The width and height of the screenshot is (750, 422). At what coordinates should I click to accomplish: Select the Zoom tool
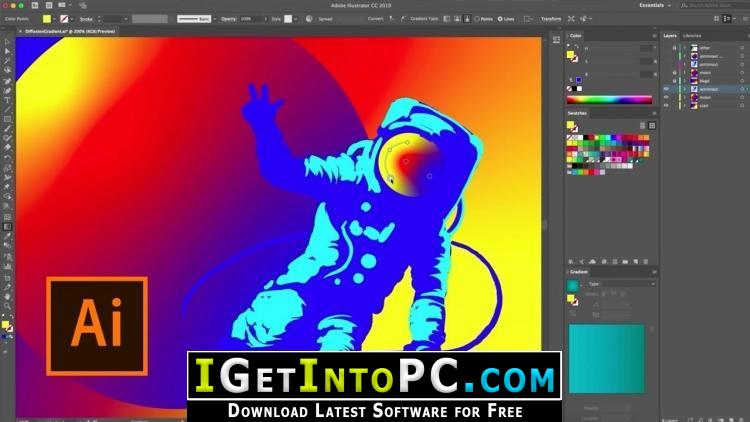(7, 306)
